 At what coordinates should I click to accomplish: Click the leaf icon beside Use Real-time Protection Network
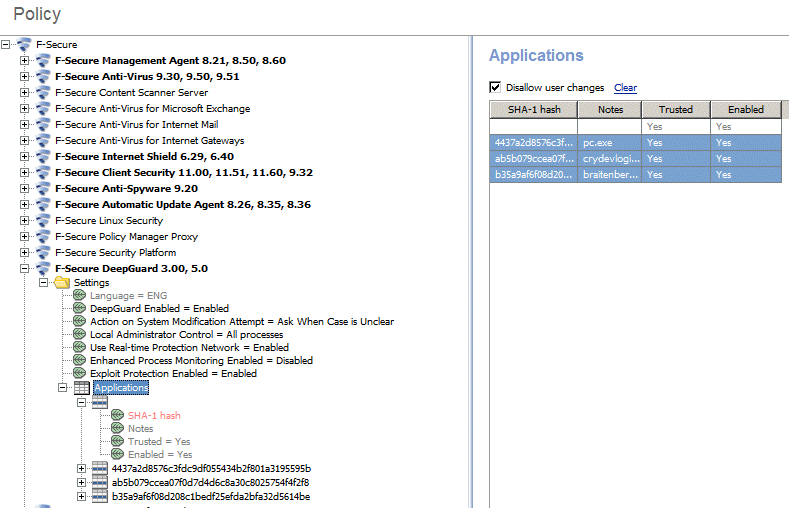tap(80, 348)
